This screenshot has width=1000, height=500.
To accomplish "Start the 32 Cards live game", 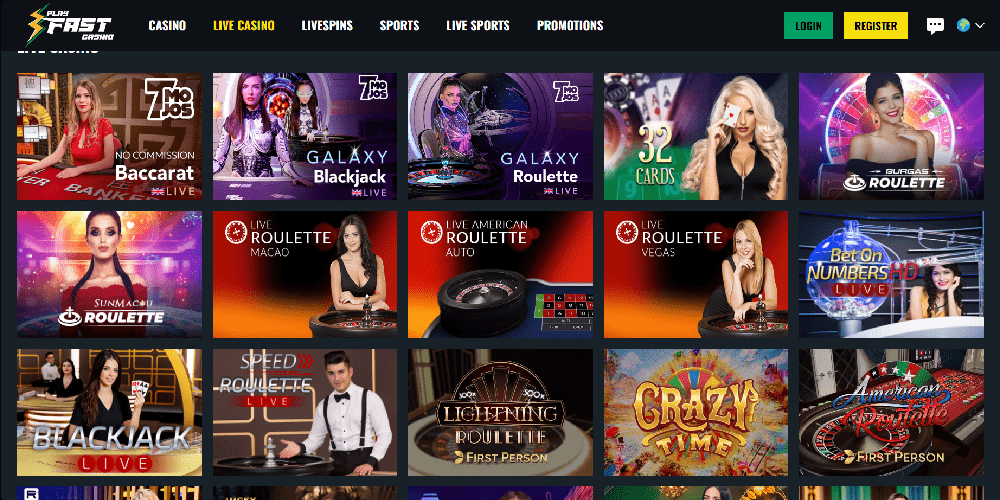I will [x=696, y=136].
